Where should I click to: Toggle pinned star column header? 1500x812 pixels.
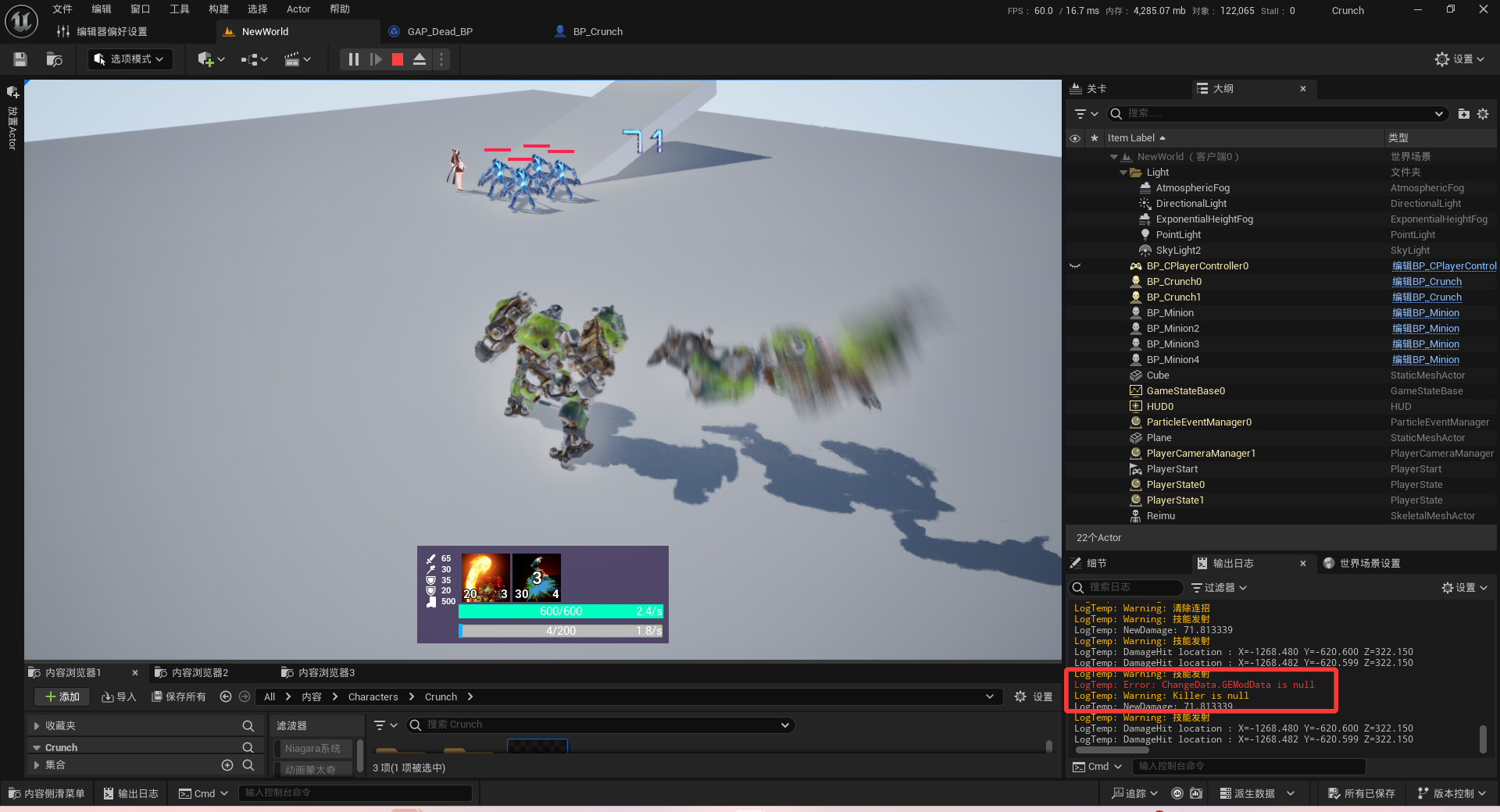pyautogui.click(x=1094, y=138)
